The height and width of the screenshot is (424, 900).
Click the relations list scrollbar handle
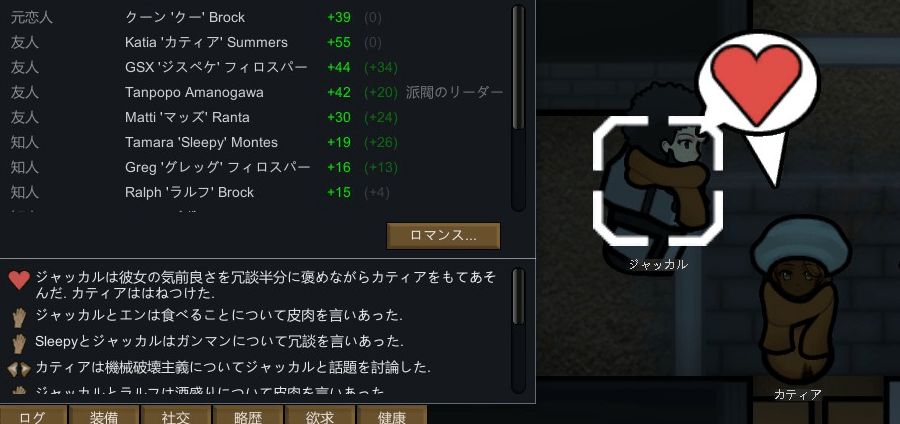coord(518,68)
